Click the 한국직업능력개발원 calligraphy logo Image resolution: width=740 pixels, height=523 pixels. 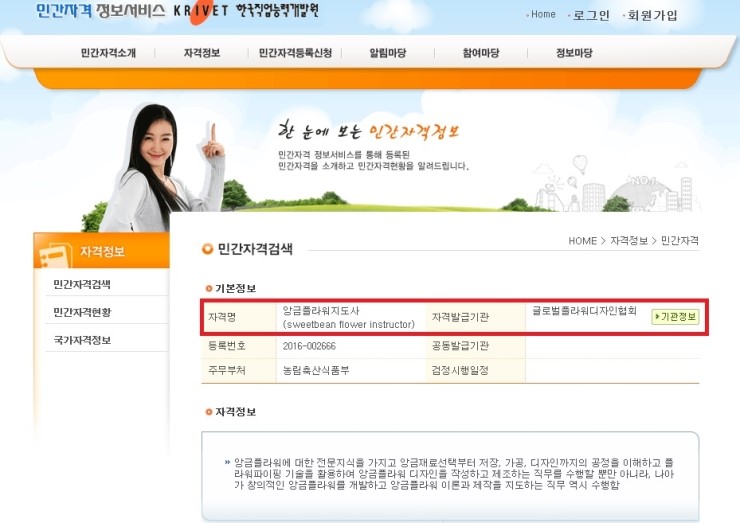click(x=278, y=12)
